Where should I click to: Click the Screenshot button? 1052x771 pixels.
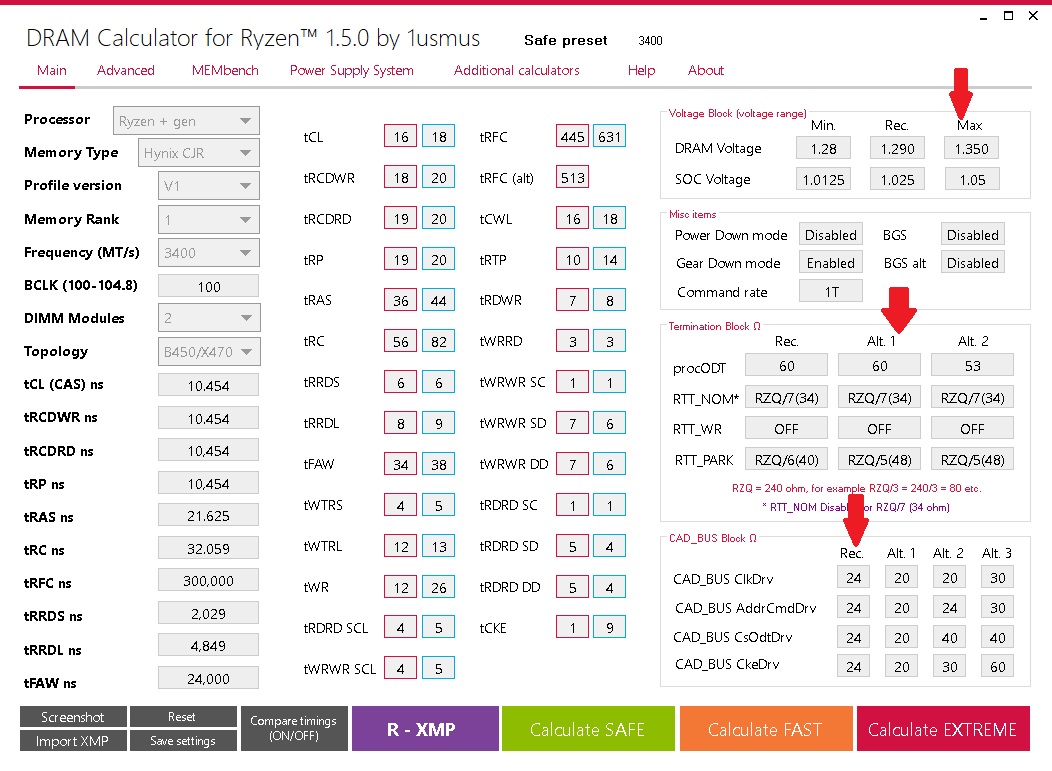coord(73,717)
